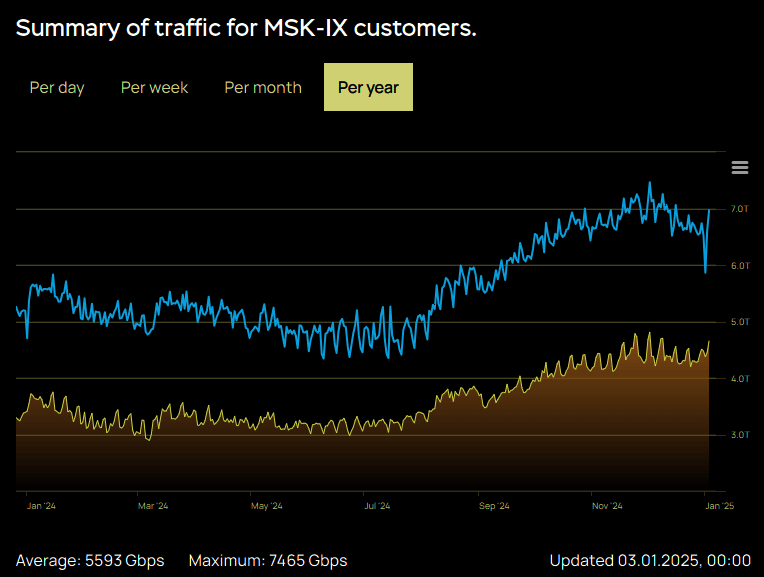Click the 5.0T y-axis label
Viewport: 764px width, 577px height.
(740, 322)
